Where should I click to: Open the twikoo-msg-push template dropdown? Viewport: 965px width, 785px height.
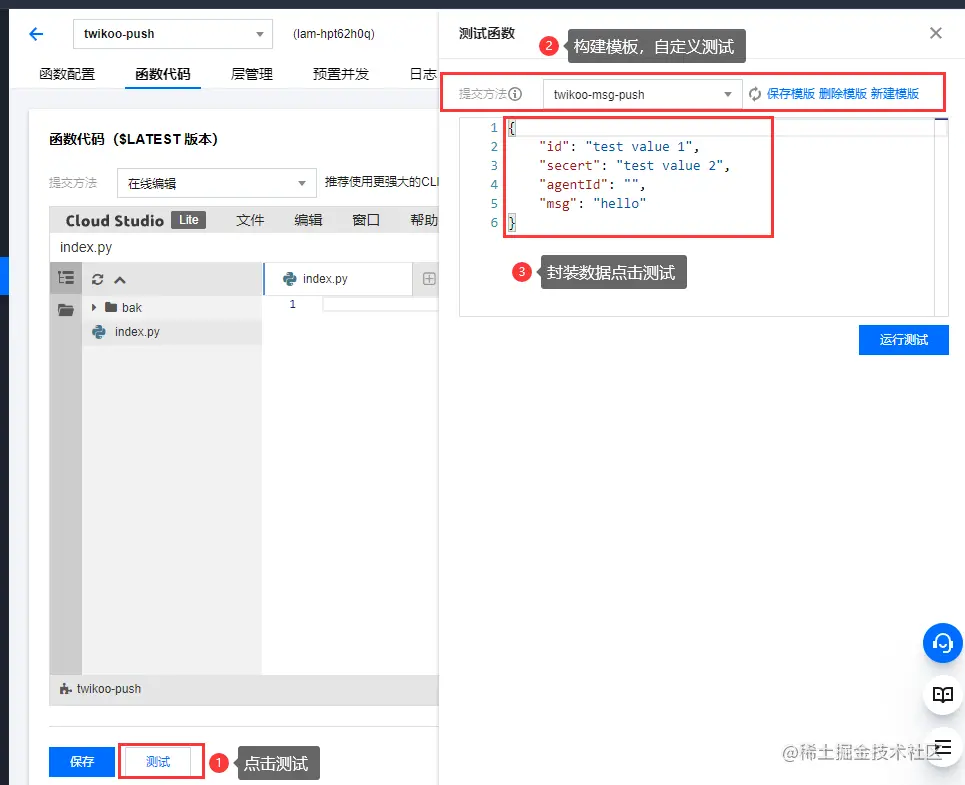tap(643, 94)
